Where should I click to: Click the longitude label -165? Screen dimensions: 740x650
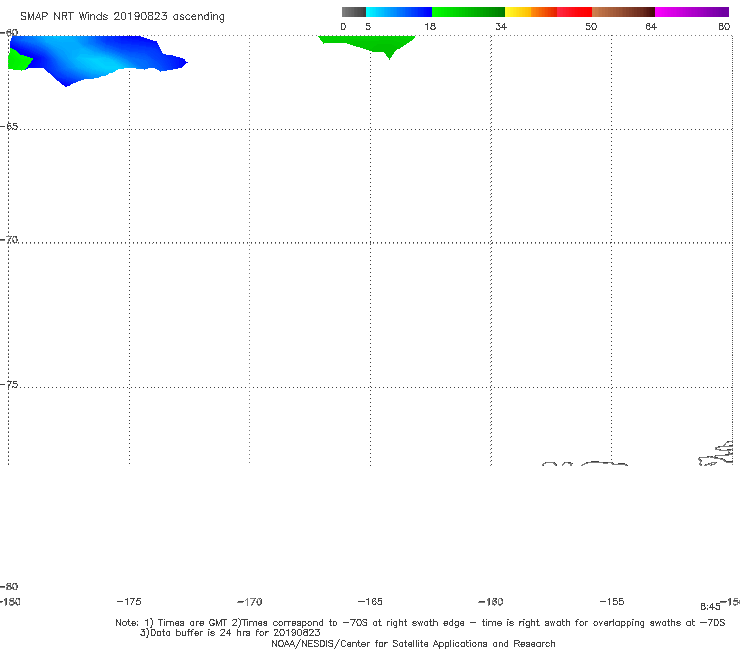click(370, 601)
